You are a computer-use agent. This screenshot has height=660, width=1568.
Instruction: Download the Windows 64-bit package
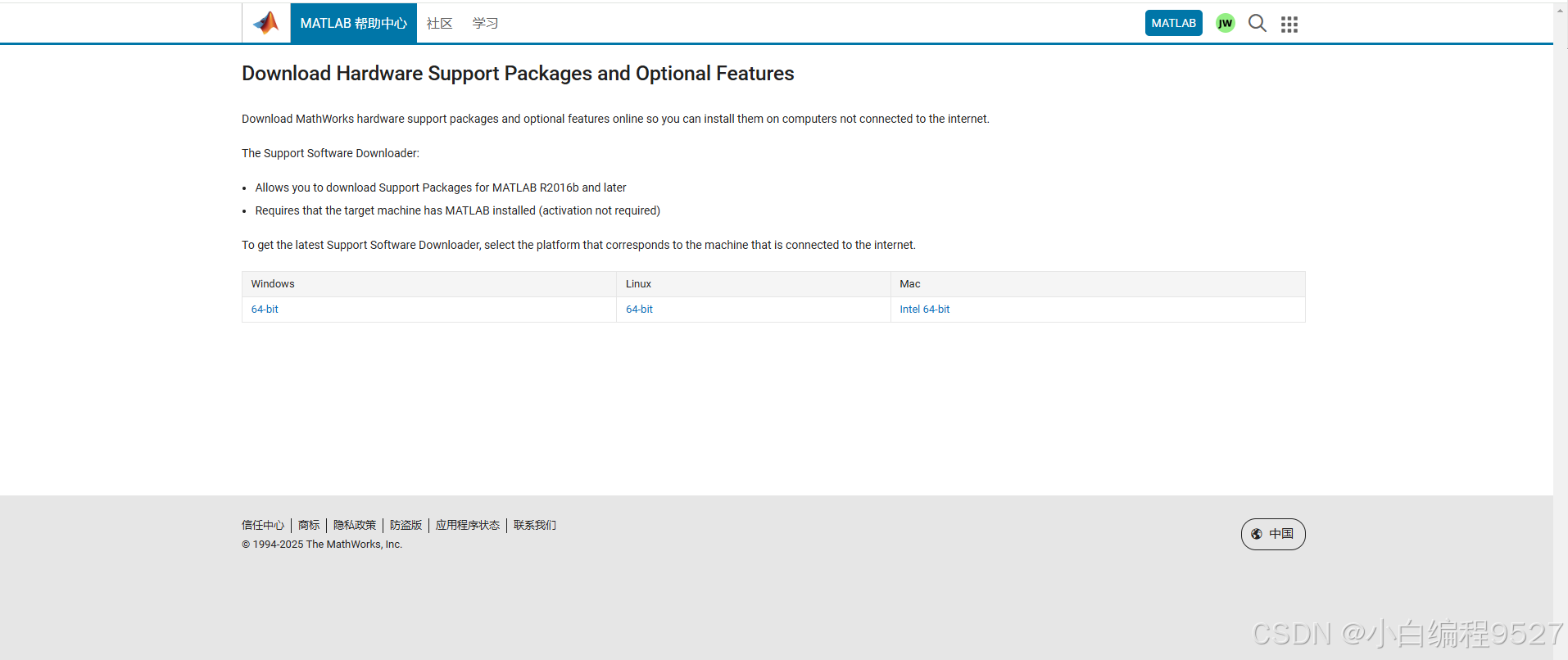click(265, 309)
